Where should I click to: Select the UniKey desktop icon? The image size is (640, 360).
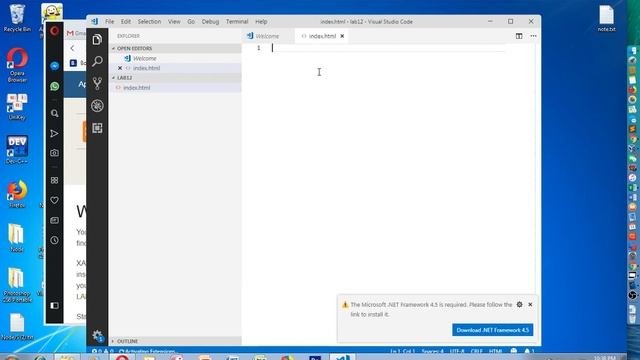tap(17, 107)
